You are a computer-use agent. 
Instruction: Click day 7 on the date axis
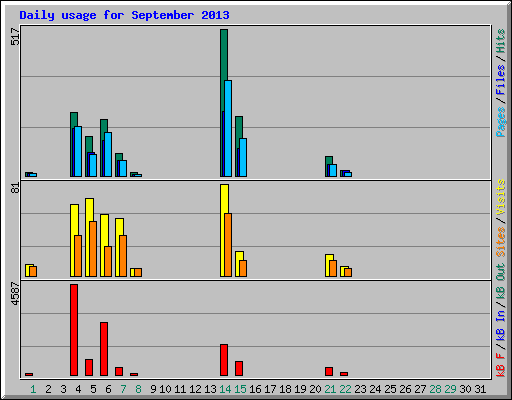123,389
